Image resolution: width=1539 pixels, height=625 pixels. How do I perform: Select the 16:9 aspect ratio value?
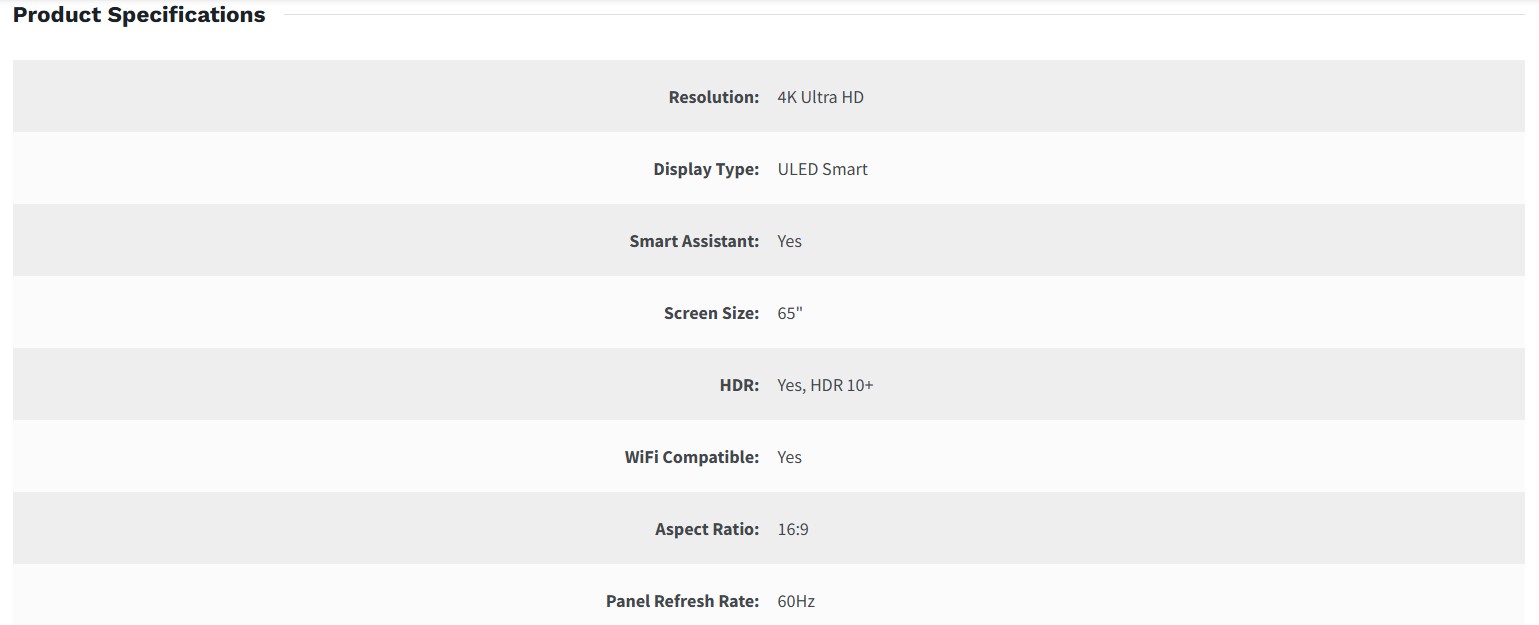[793, 529]
